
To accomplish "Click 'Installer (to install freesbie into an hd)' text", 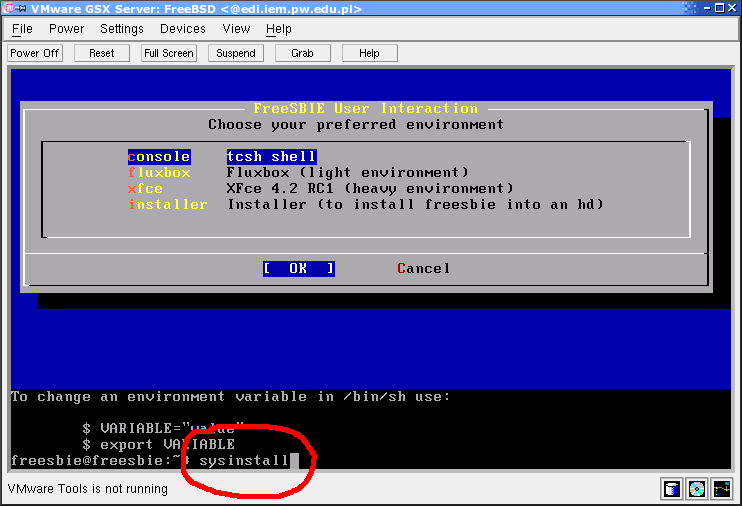I will [415, 204].
